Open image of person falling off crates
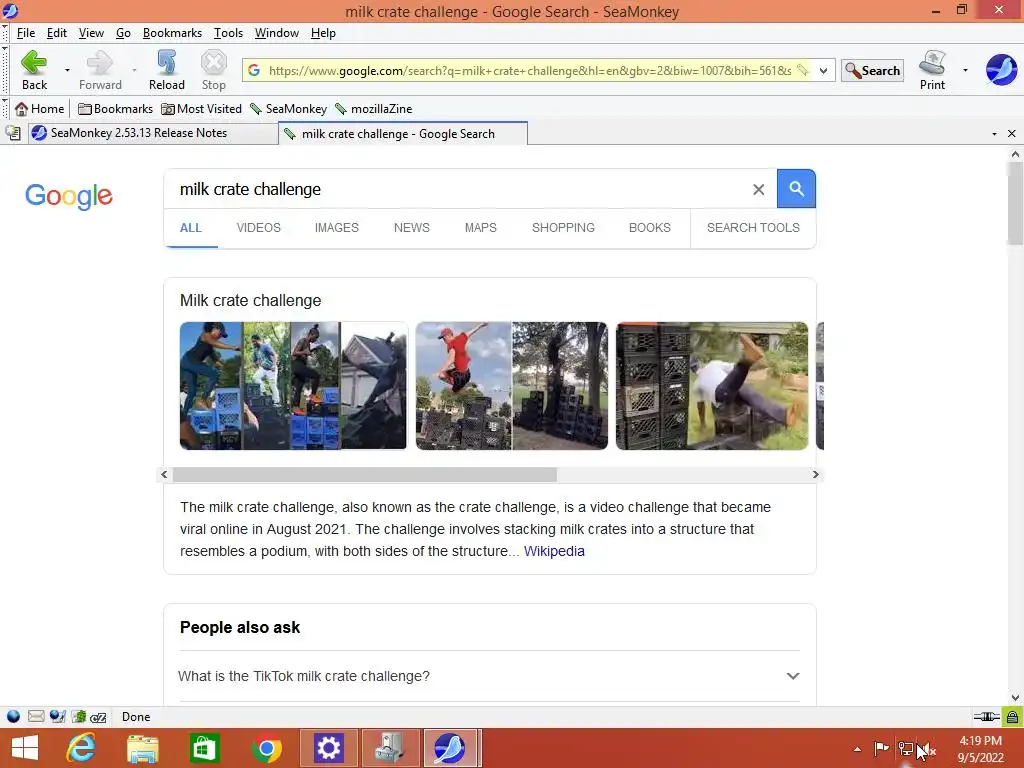1024x768 pixels. (712, 385)
